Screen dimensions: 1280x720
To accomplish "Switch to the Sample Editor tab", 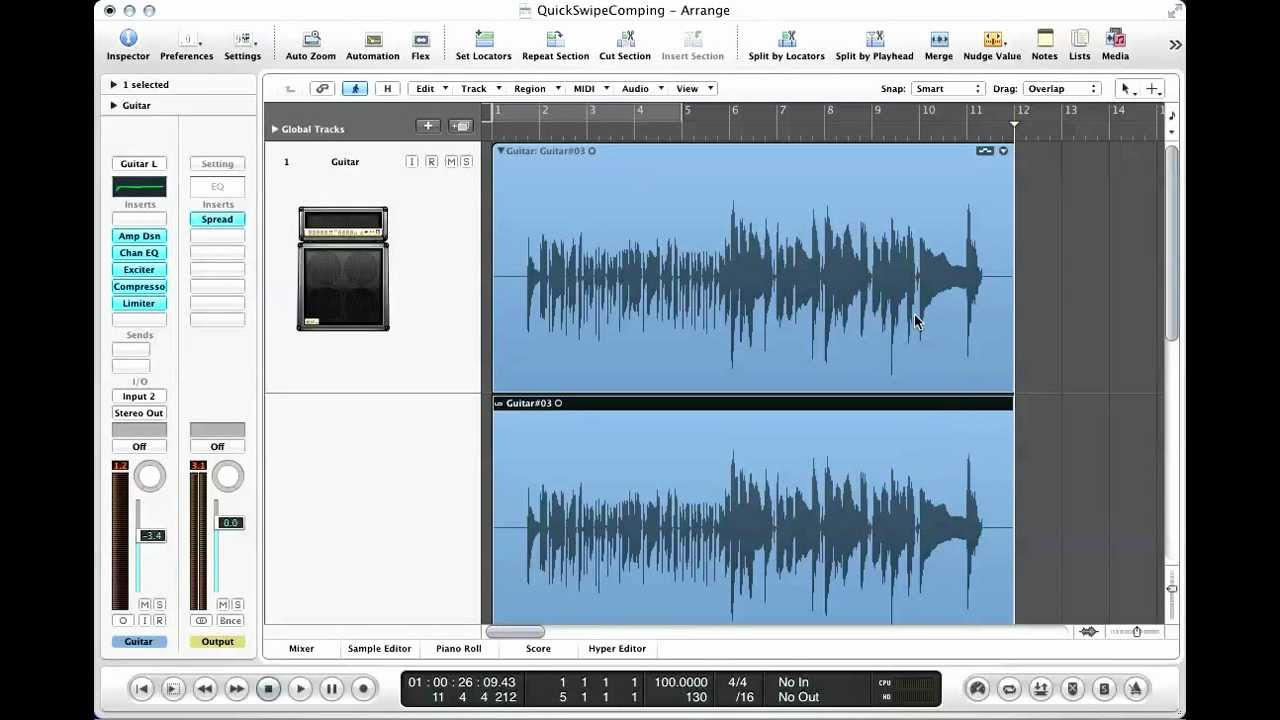I will (x=379, y=649).
